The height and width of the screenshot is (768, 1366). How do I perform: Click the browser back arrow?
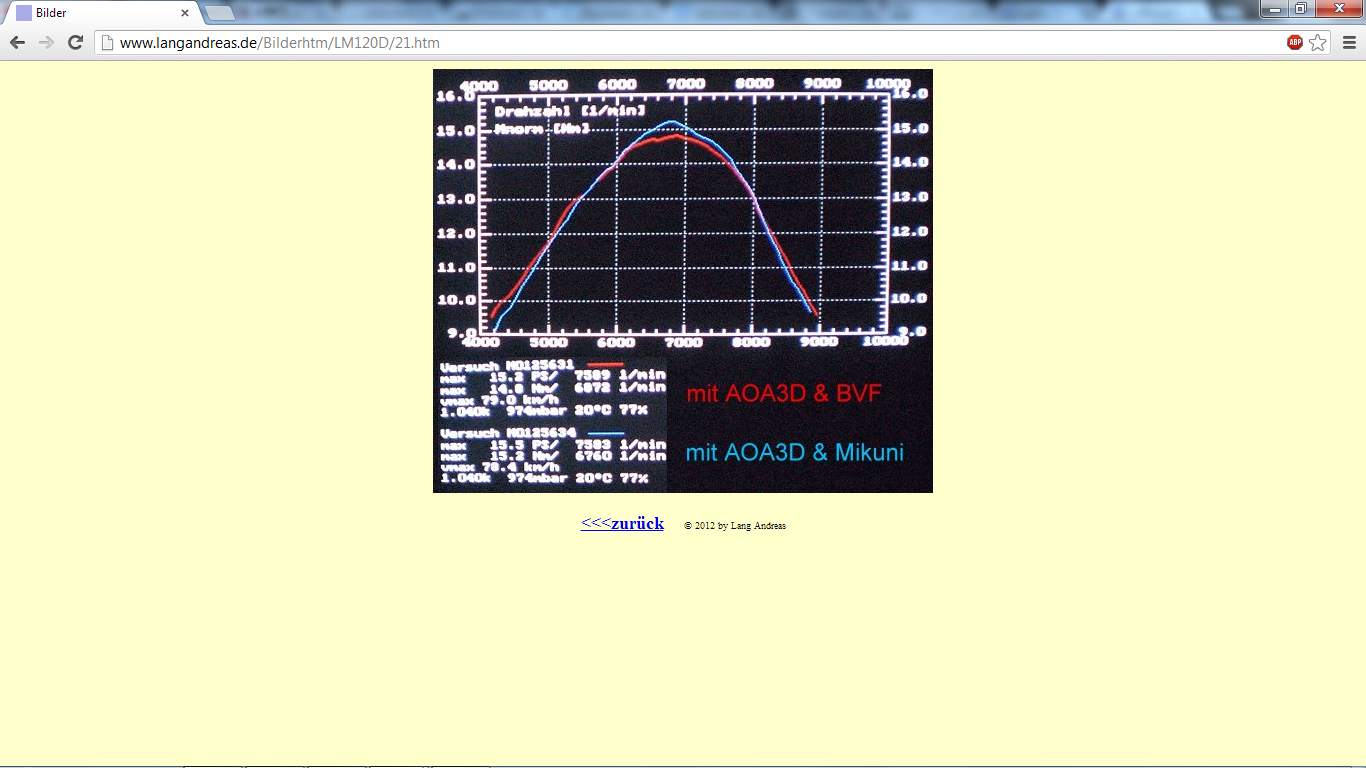click(x=17, y=42)
